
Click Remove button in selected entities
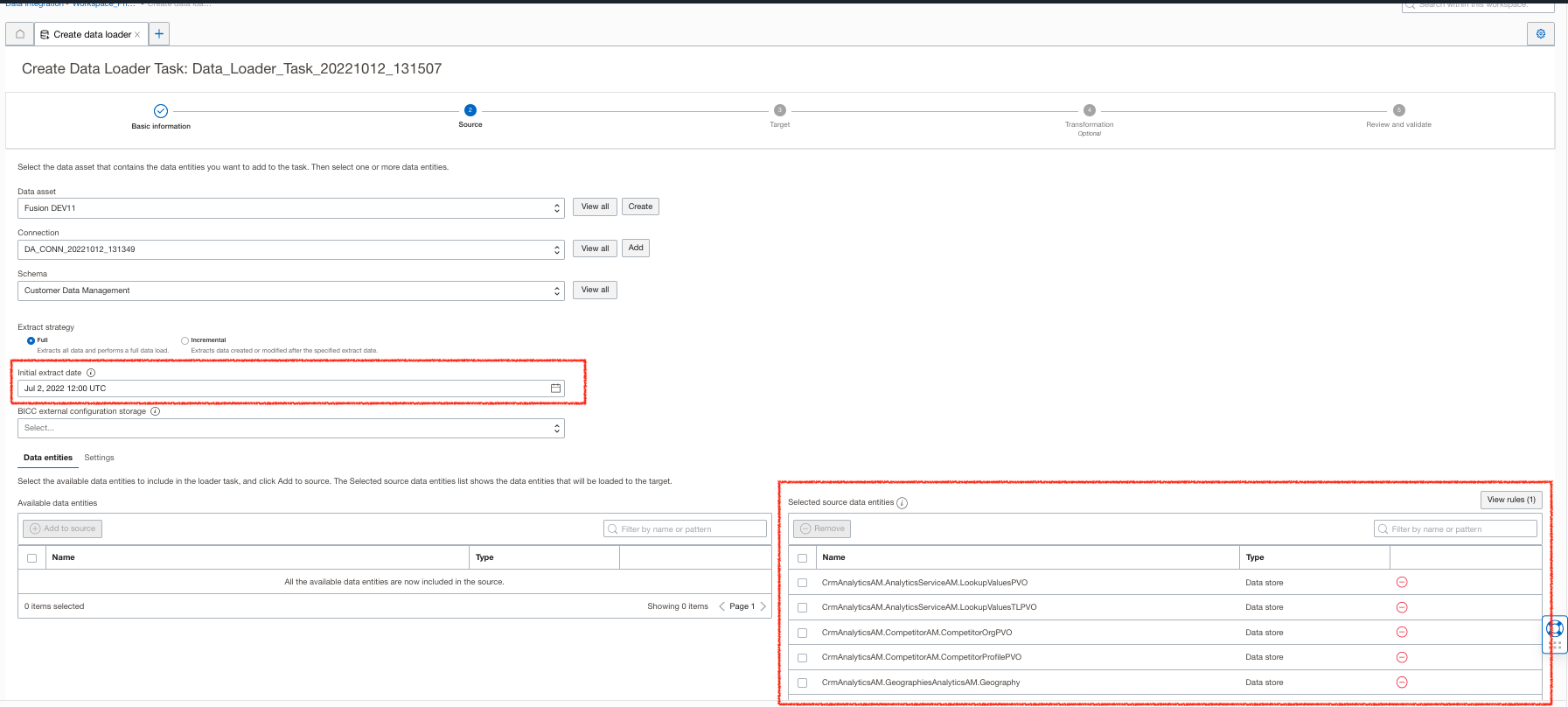pos(822,528)
